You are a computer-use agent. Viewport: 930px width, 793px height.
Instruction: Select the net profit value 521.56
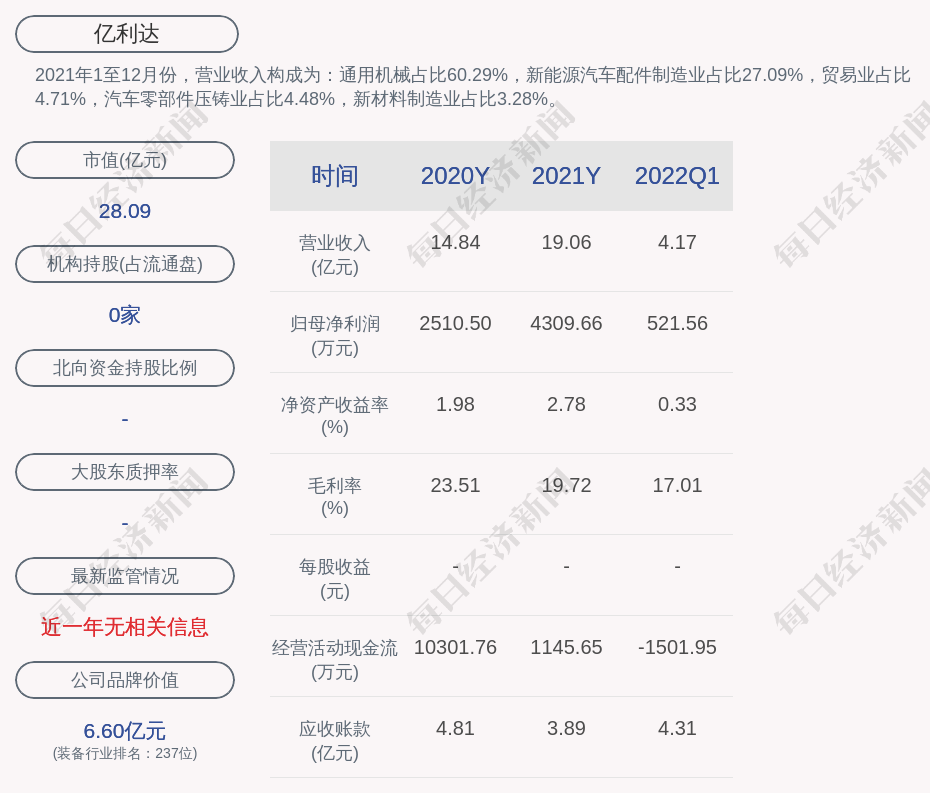(677, 323)
